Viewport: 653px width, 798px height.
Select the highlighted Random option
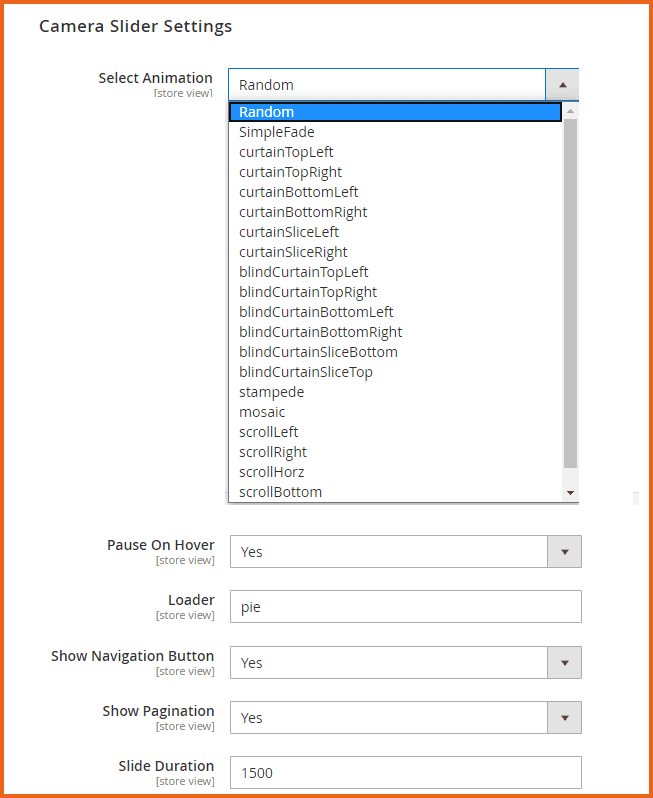click(x=395, y=112)
